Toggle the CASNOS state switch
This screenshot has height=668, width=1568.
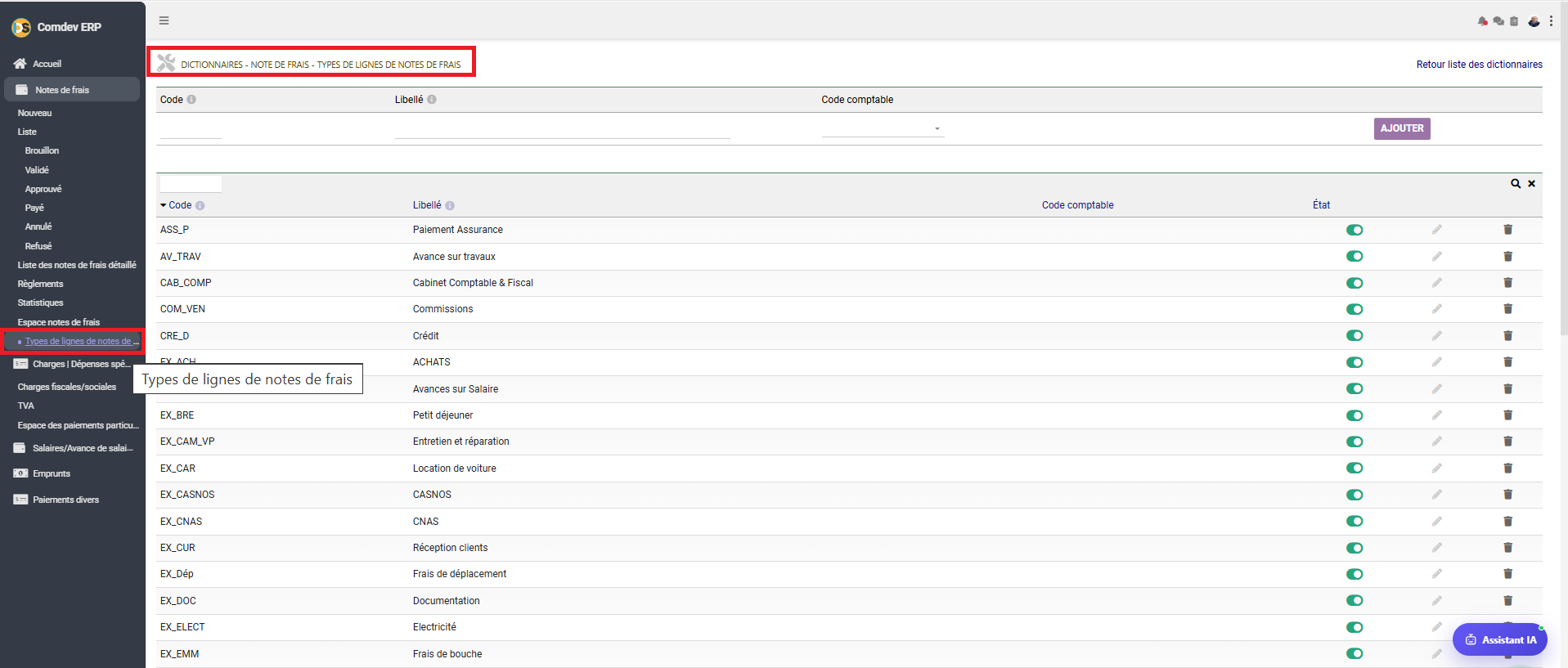pos(1355,495)
